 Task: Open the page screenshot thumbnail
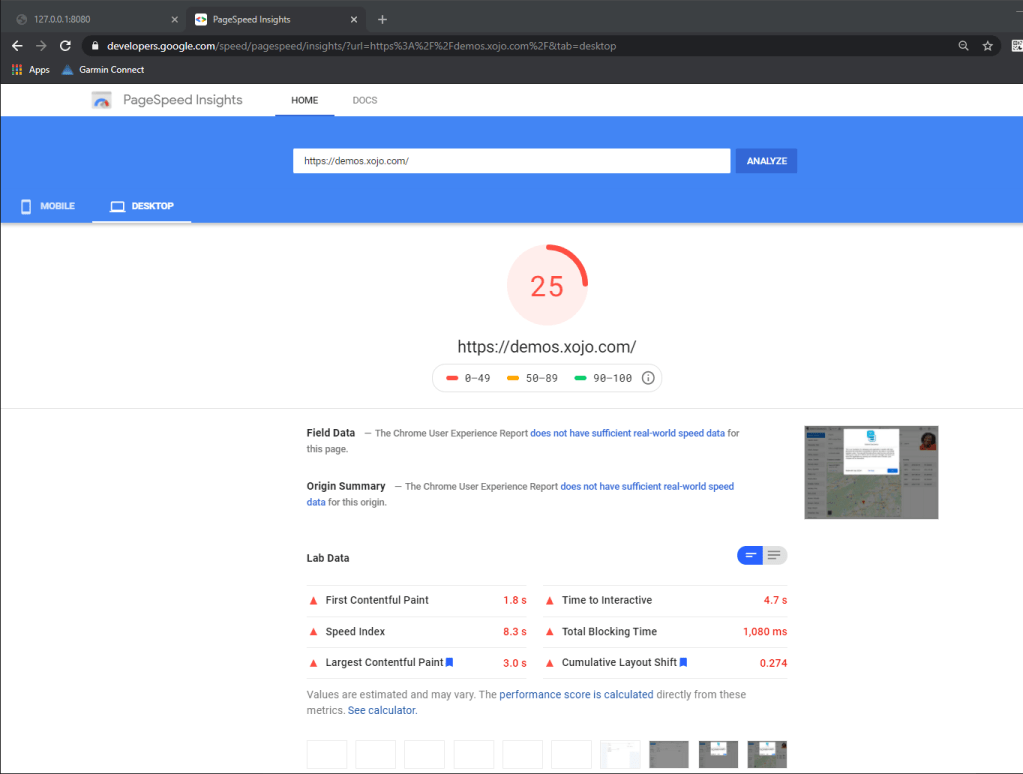click(871, 472)
